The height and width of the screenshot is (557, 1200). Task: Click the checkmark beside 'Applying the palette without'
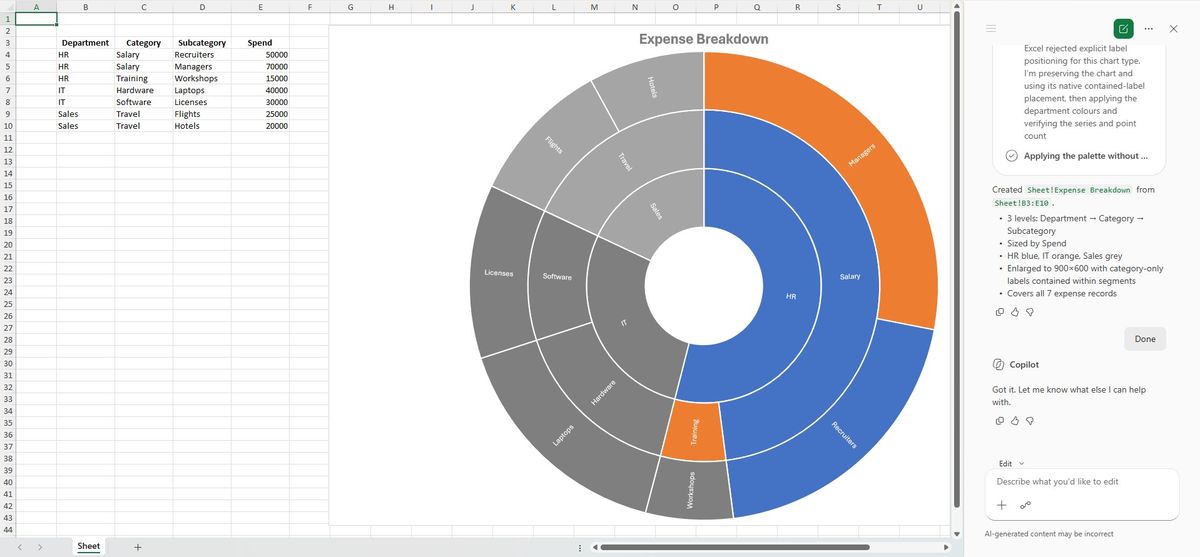tap(1011, 156)
